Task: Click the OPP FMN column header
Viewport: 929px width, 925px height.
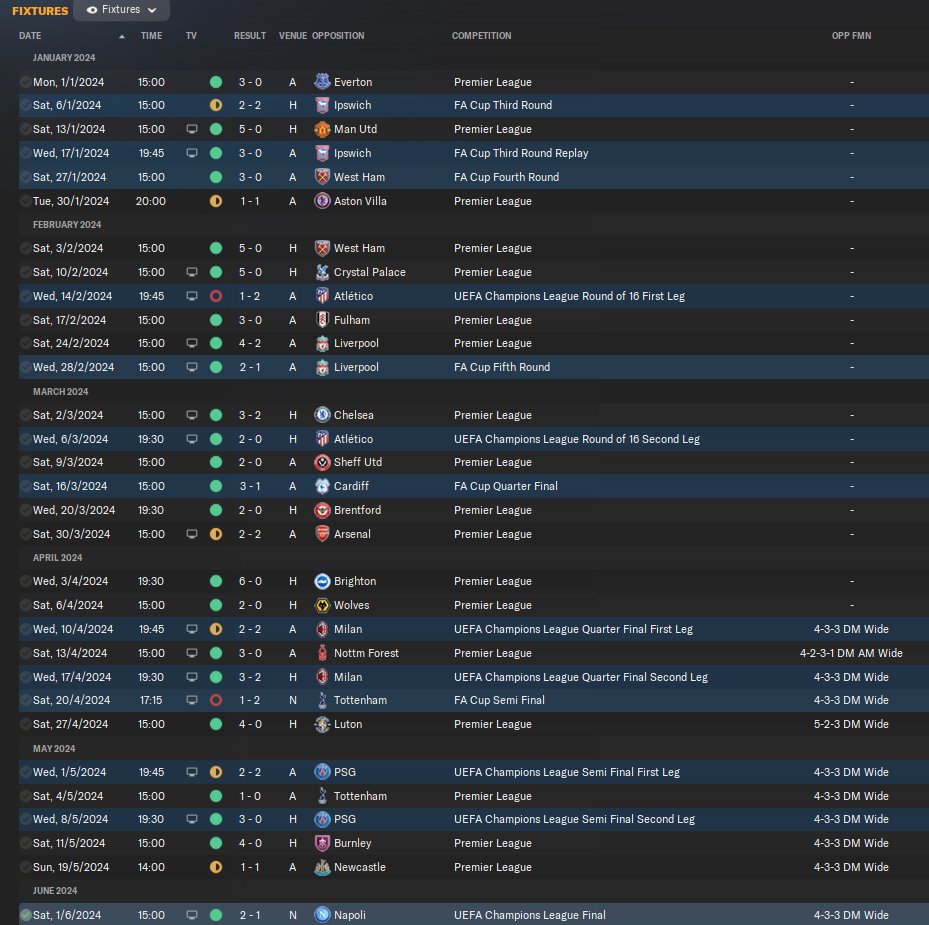Action: pyautogui.click(x=851, y=36)
